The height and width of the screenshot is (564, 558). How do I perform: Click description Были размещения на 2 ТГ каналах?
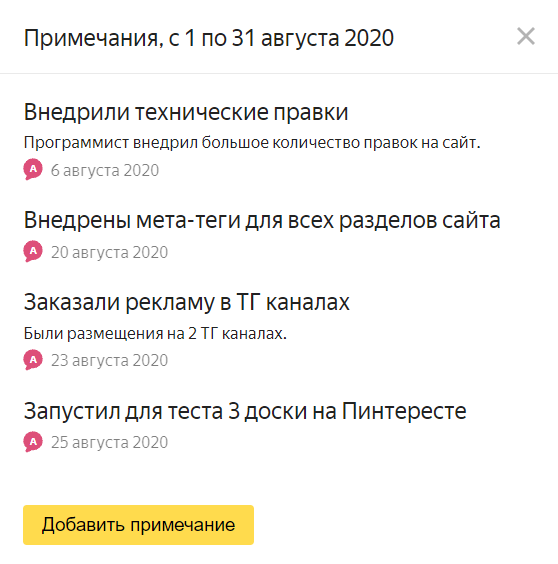coord(155,334)
